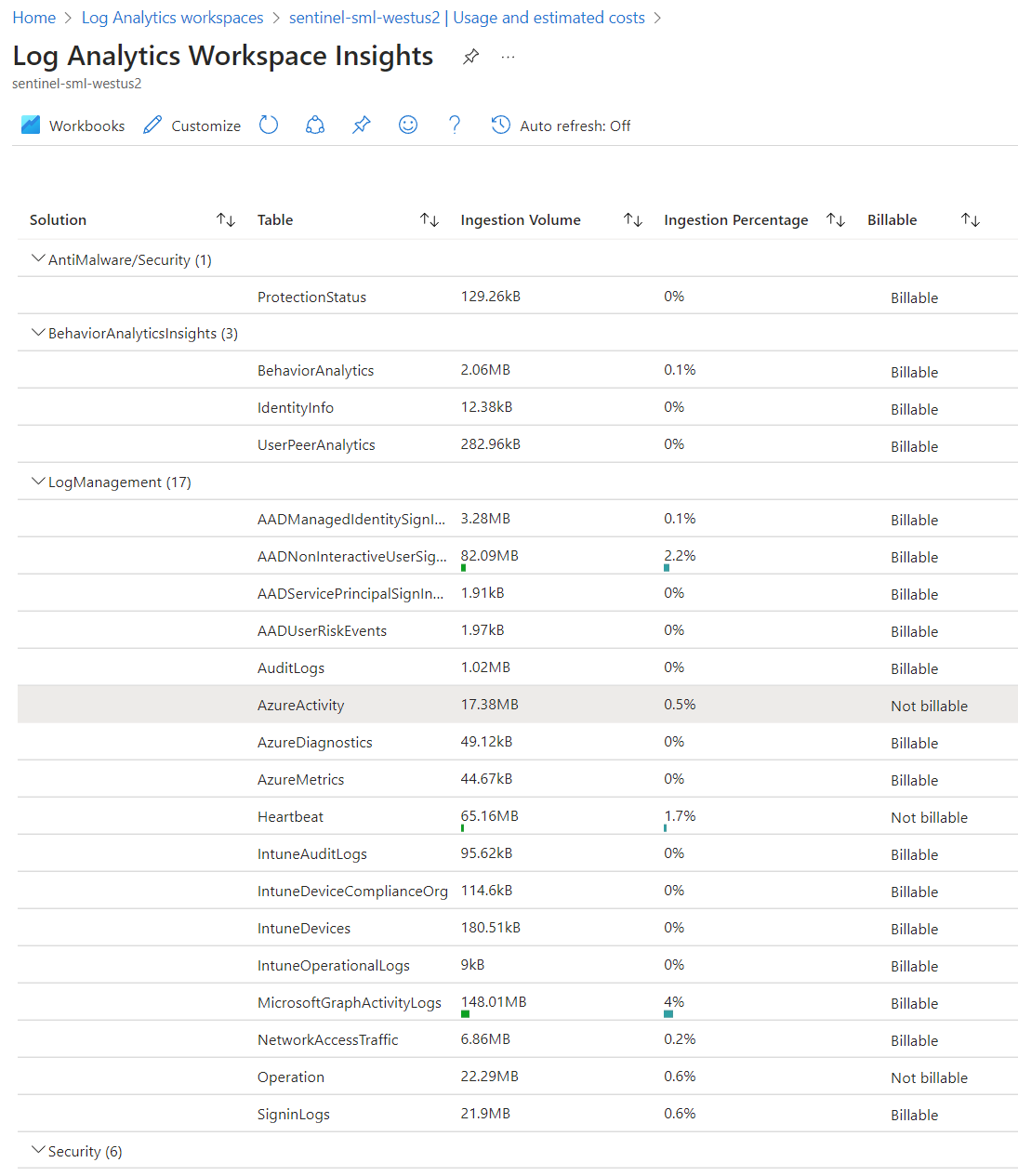This screenshot has width=1018, height=1176.
Task: Click the Customize pencil button
Action: point(192,126)
